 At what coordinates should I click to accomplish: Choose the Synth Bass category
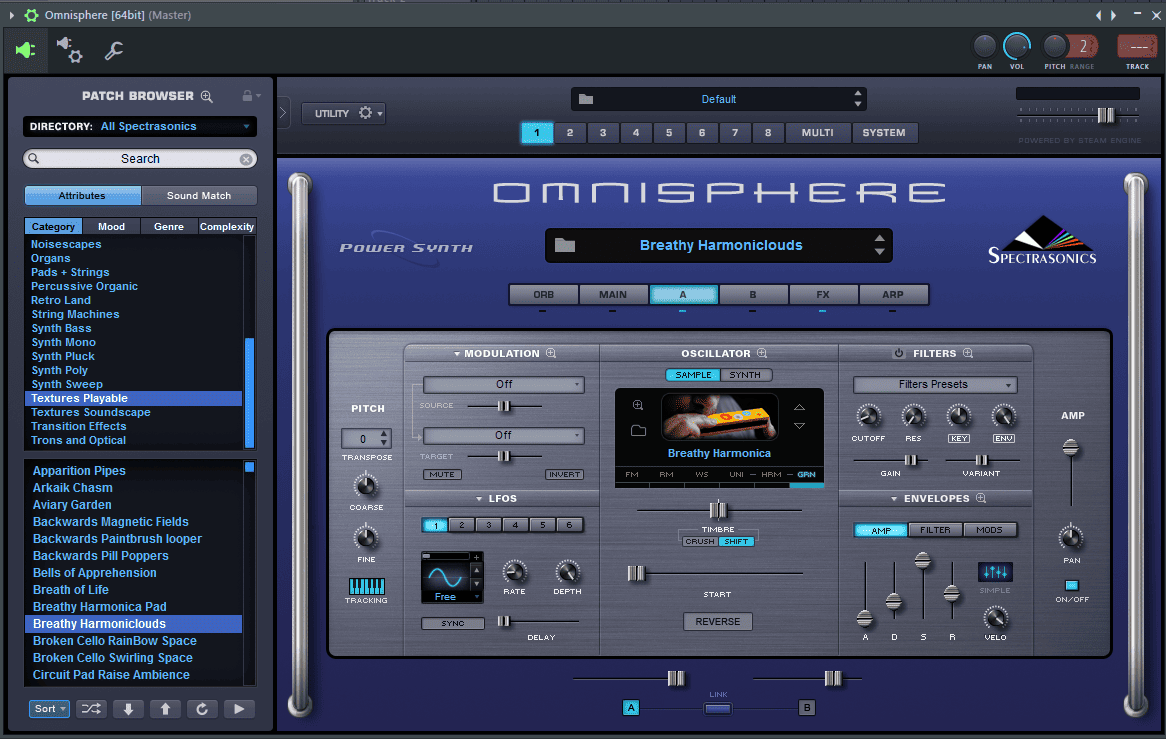pos(61,329)
